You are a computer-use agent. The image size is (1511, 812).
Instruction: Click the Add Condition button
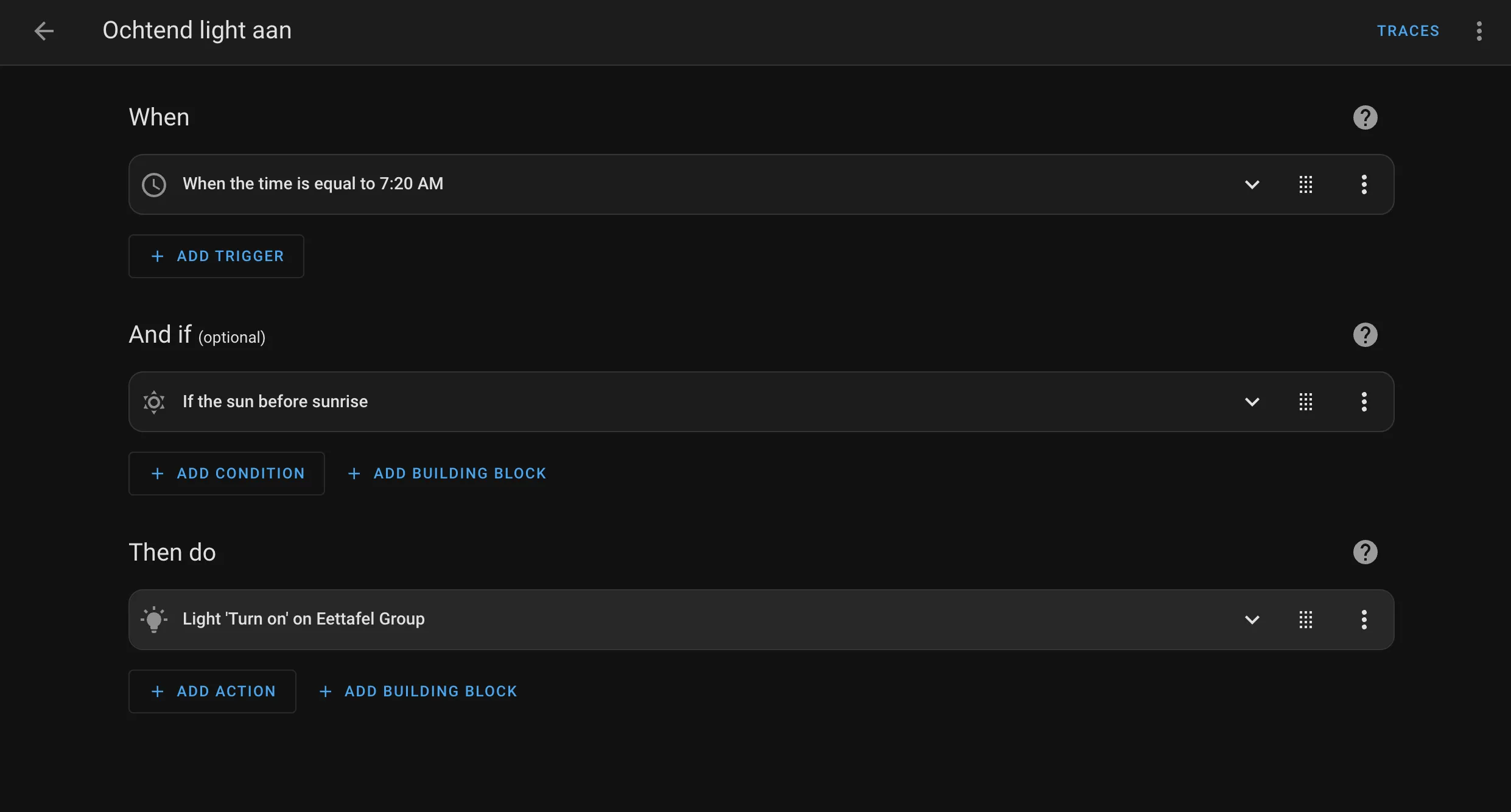226,474
